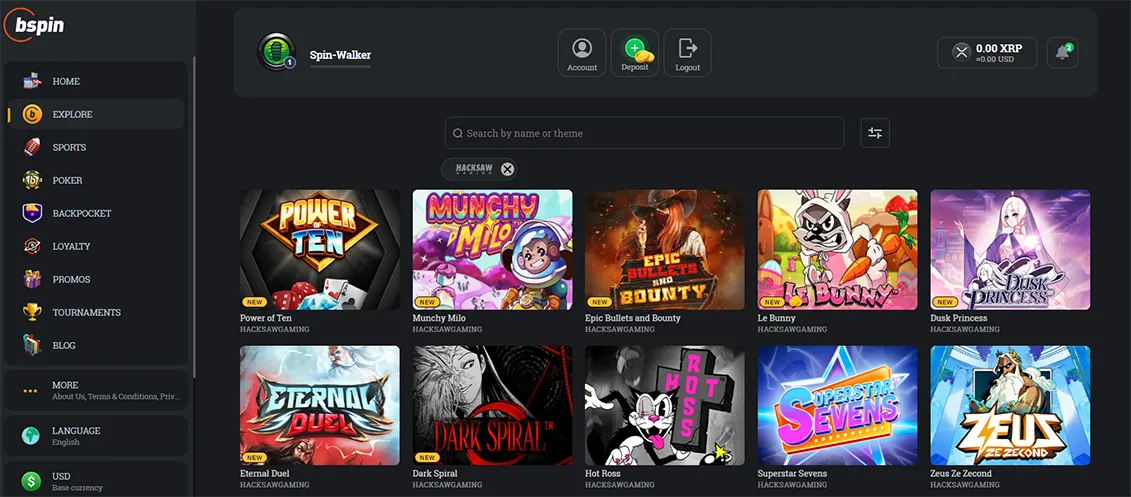Go to HOME in the sidebar
1131x497 pixels.
(x=96, y=82)
